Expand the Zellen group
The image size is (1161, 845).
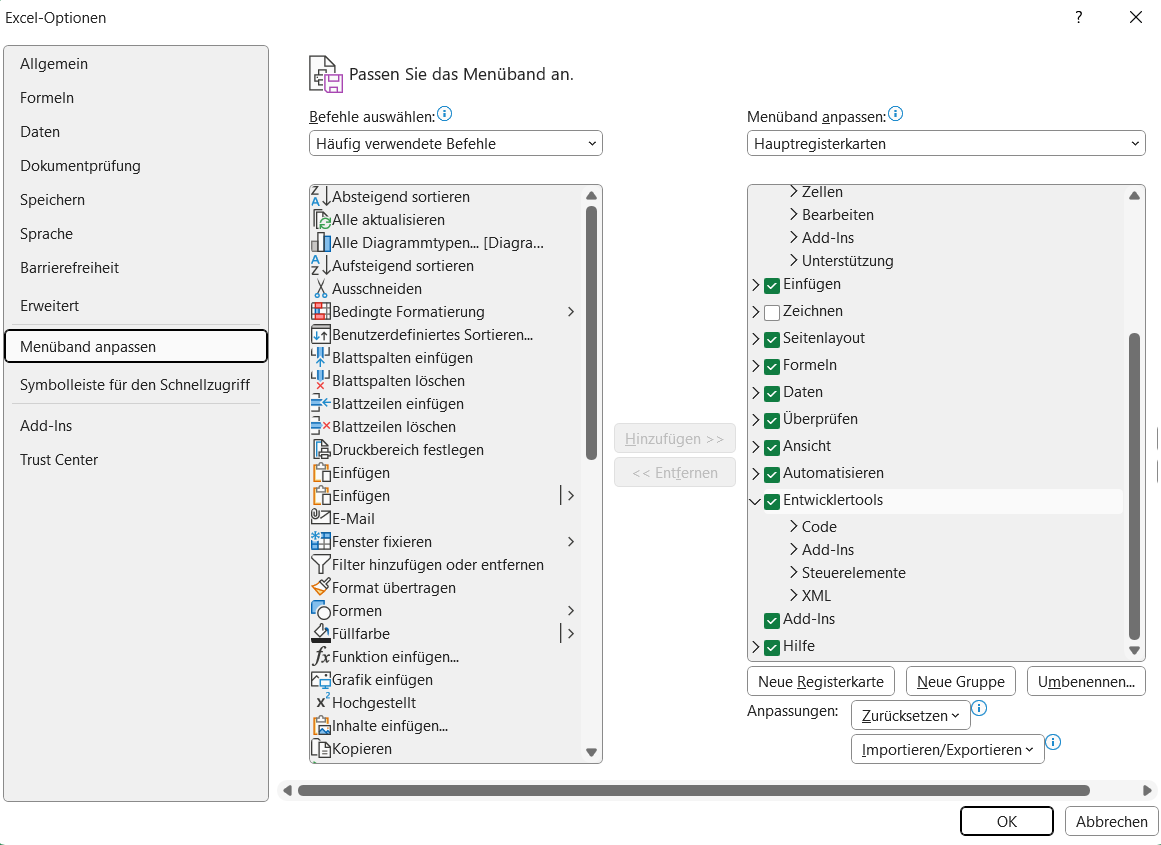pos(794,192)
